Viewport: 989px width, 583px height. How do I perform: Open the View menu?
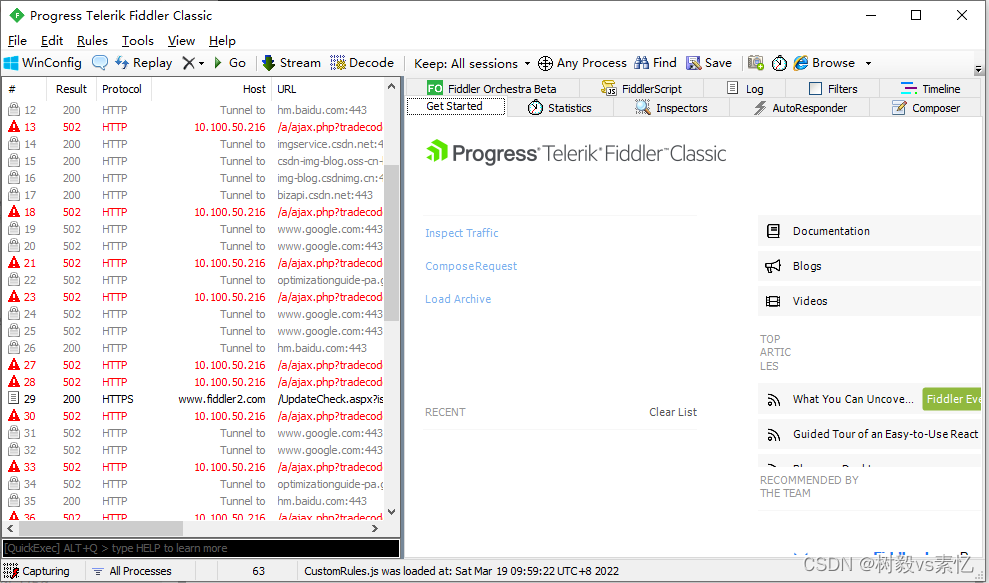tap(181, 40)
